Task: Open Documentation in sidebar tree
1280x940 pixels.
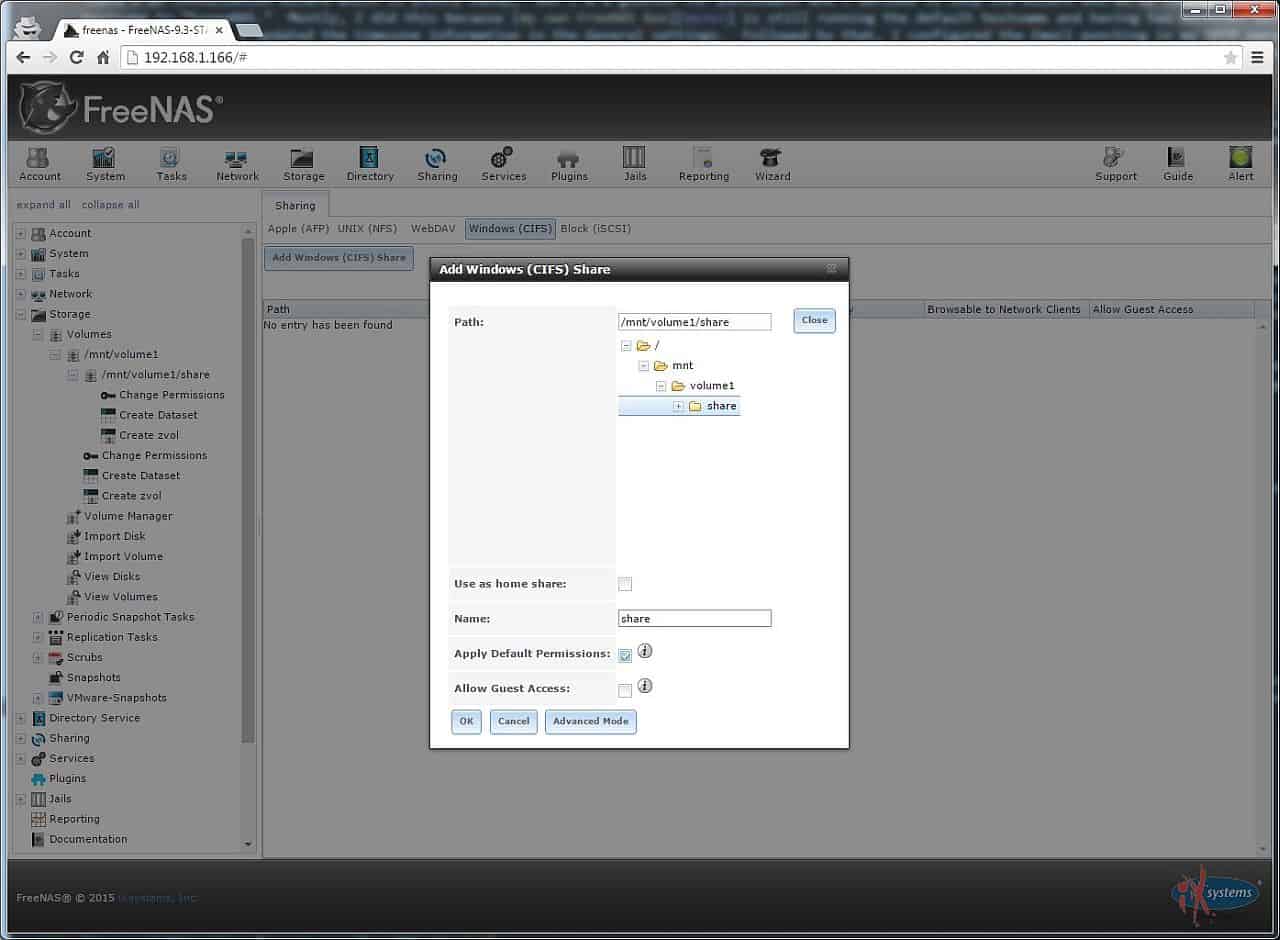Action: [x=88, y=839]
